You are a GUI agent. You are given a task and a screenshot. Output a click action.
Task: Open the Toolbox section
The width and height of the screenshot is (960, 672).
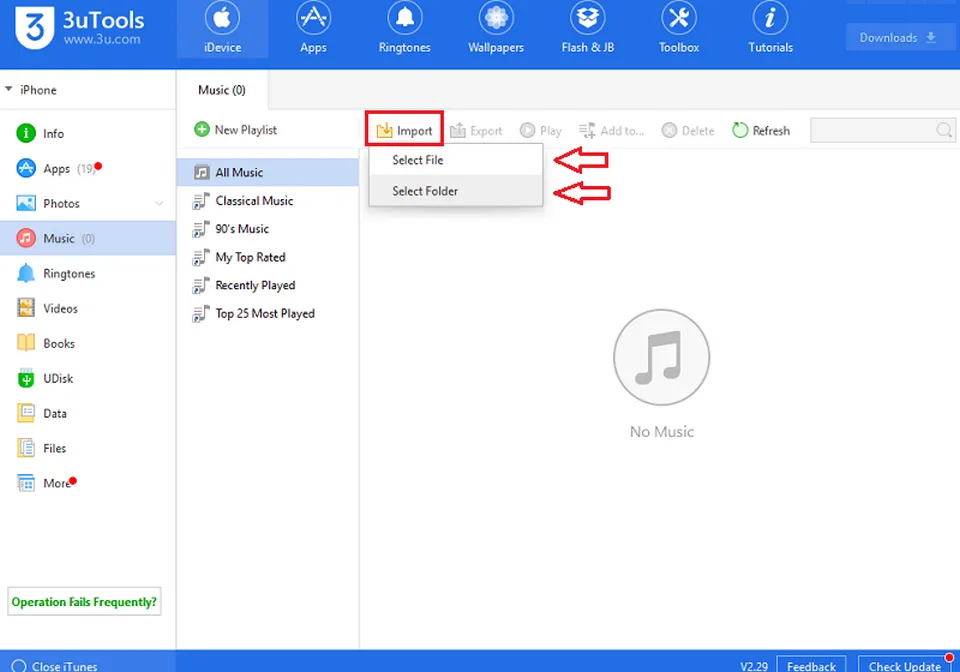pyautogui.click(x=678, y=27)
